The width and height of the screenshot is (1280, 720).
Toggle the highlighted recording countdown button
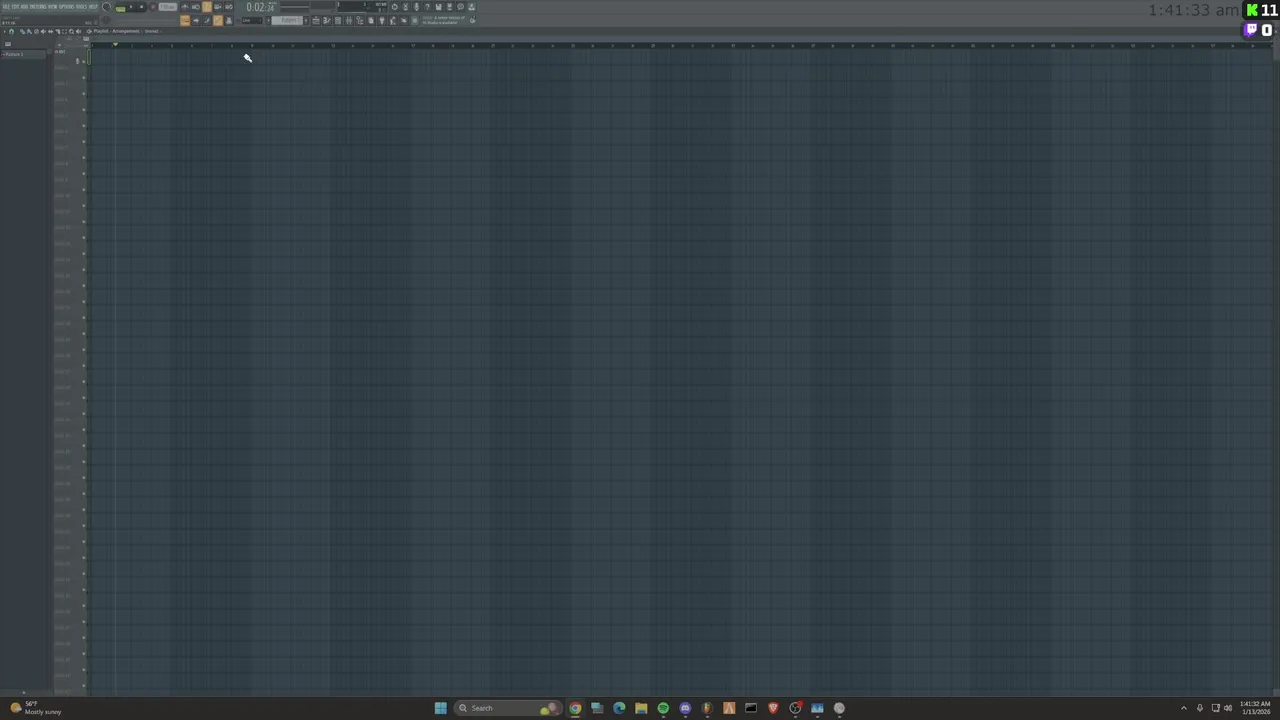click(x=207, y=7)
